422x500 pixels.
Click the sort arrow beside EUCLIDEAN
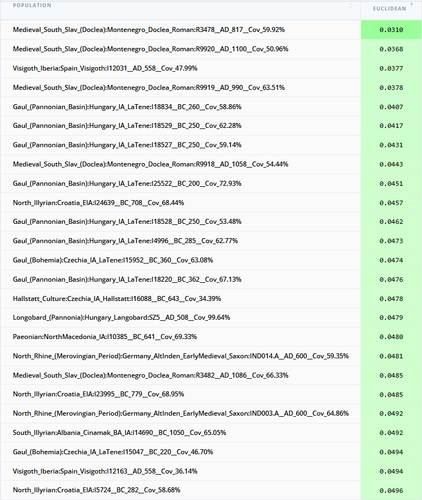(411, 6)
